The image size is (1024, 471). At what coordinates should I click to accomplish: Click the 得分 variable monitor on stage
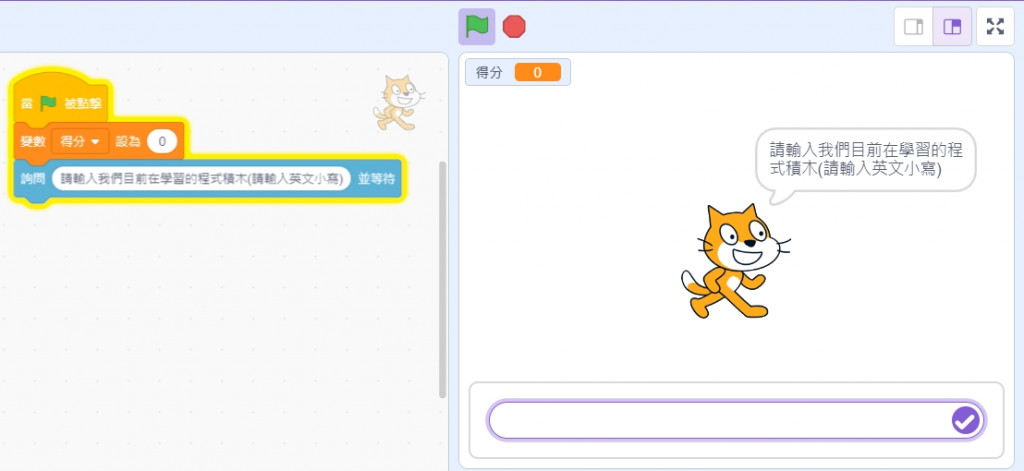pyautogui.click(x=518, y=73)
